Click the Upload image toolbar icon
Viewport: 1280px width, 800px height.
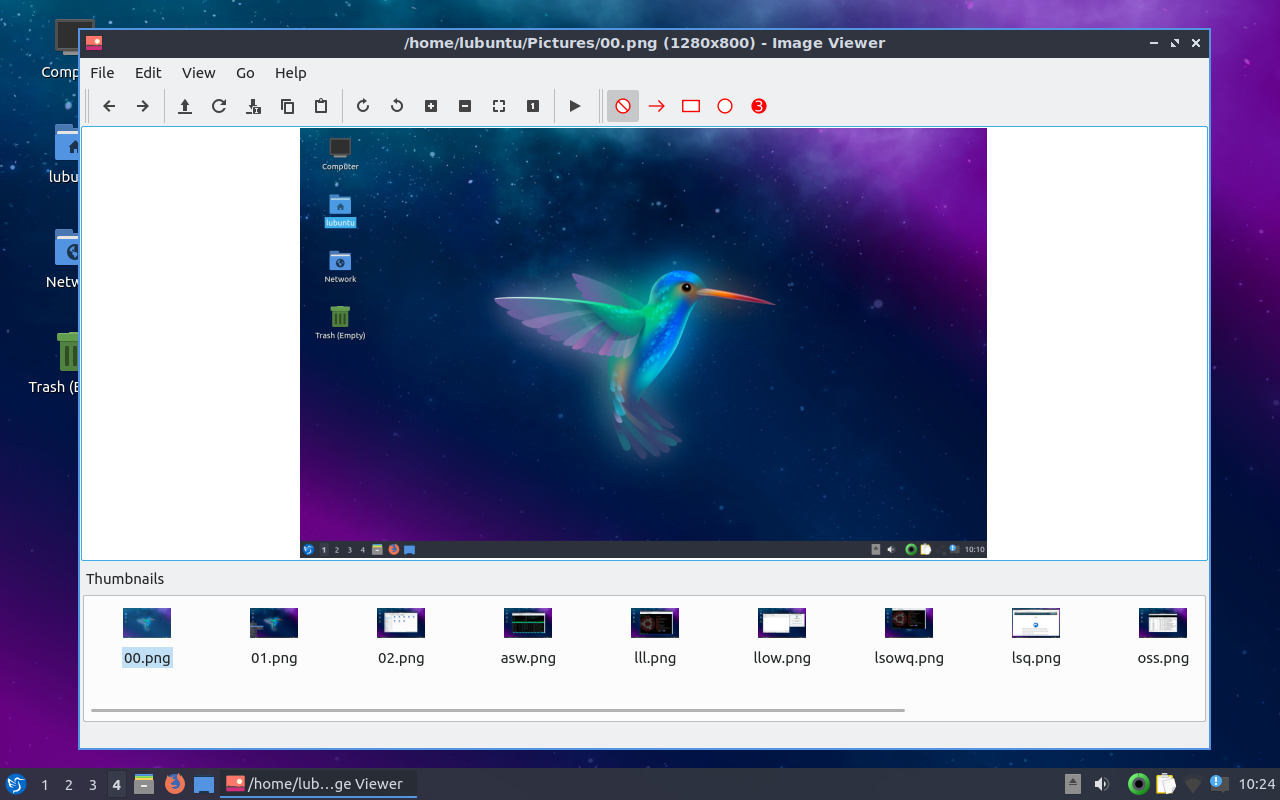coord(185,106)
